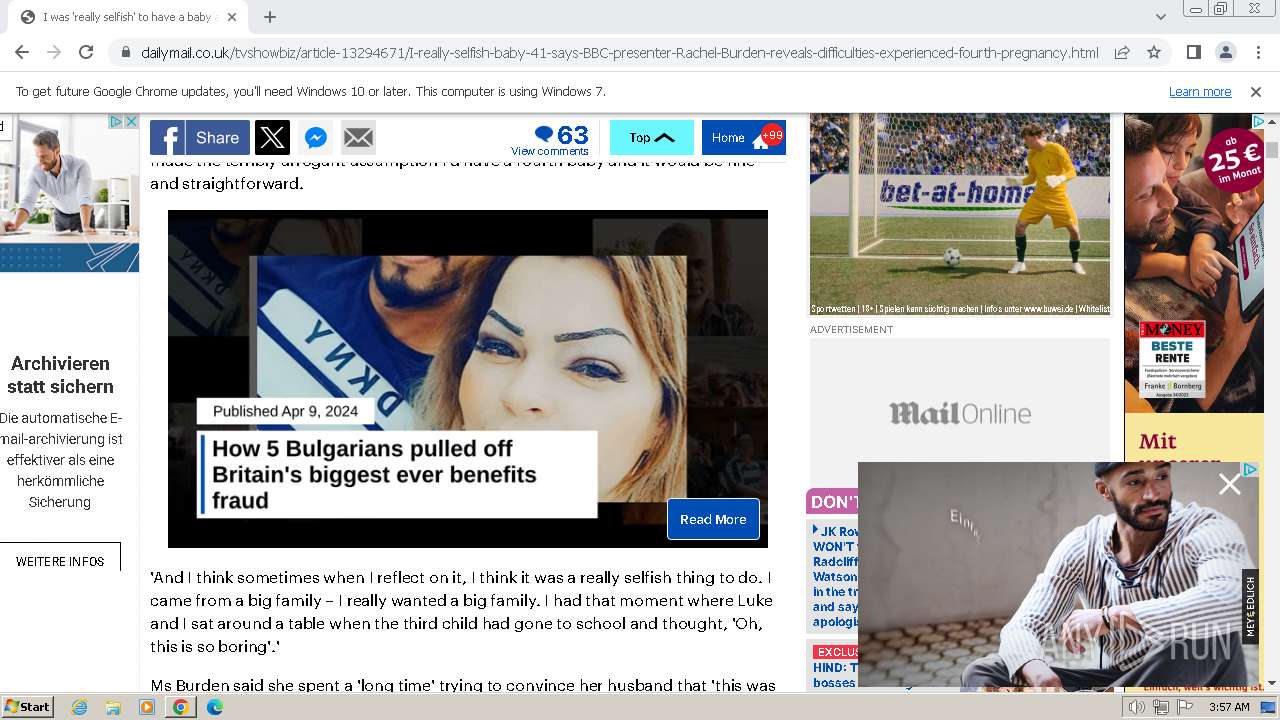Image resolution: width=1280 pixels, height=720 pixels.
Task: Open File Explorer from taskbar
Action: pyautogui.click(x=113, y=707)
